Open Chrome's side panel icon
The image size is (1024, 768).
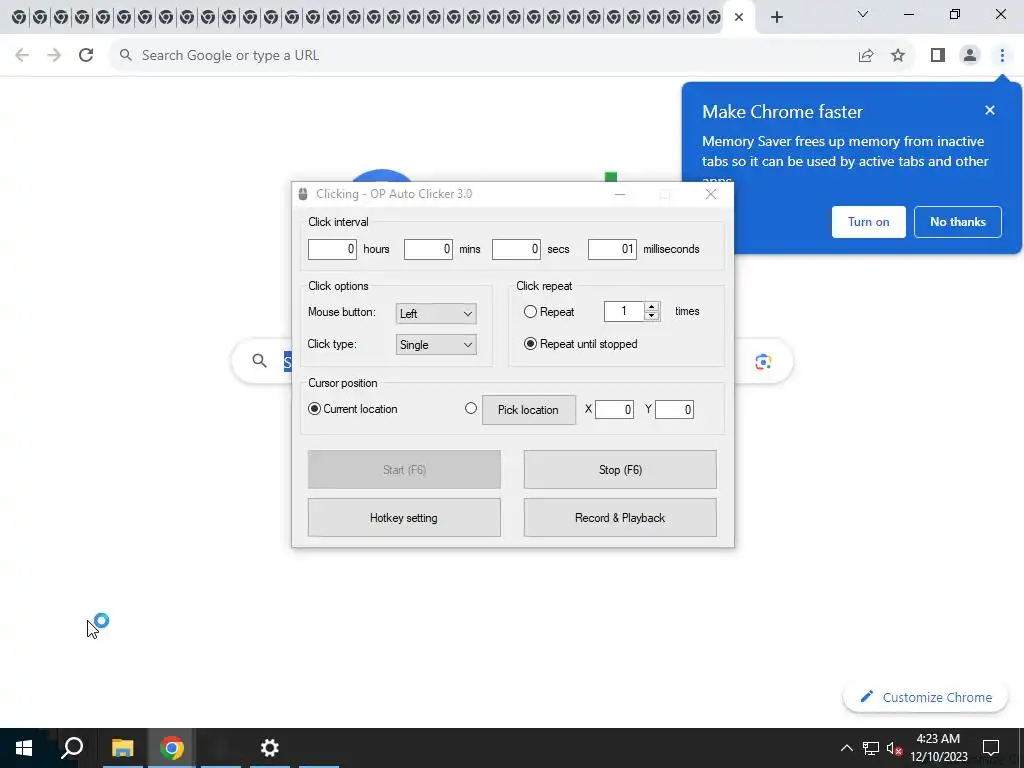938,56
